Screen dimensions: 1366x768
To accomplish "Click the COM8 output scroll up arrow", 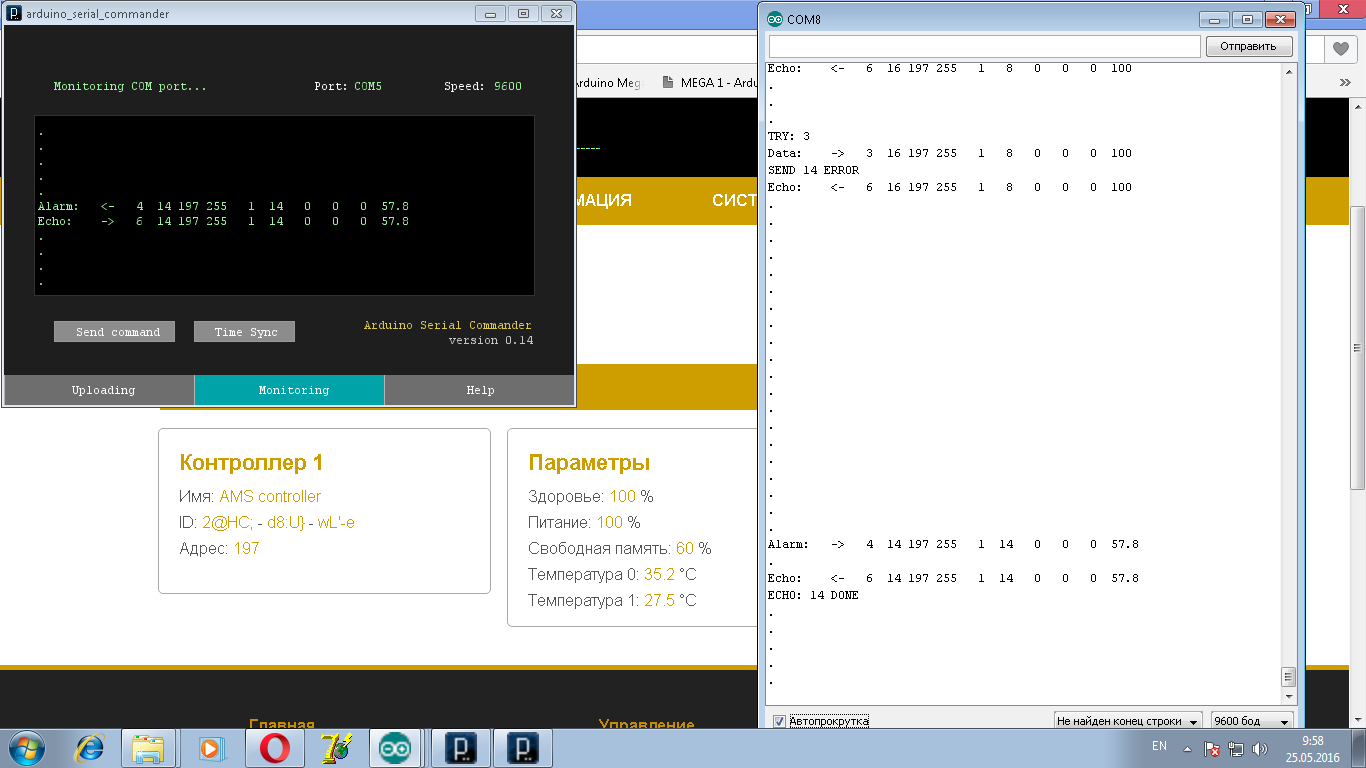I will tap(1289, 70).
